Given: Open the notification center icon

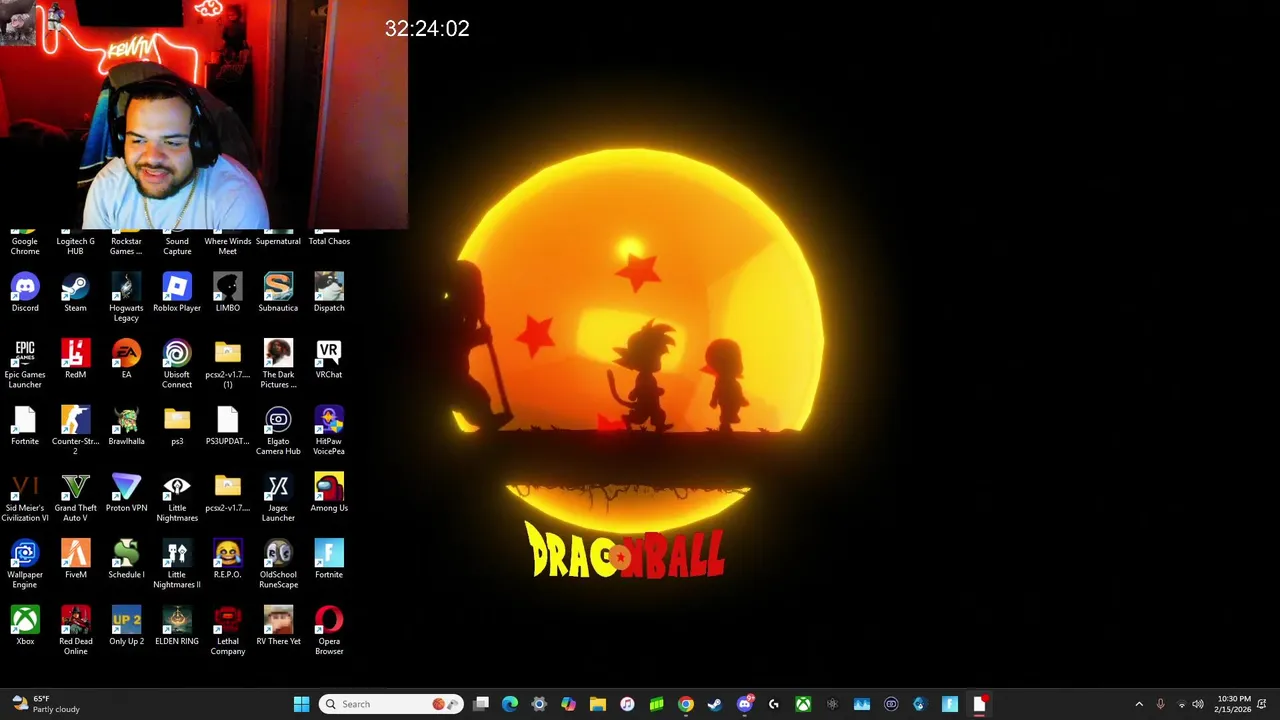Looking at the screenshot, I should (x=1263, y=704).
